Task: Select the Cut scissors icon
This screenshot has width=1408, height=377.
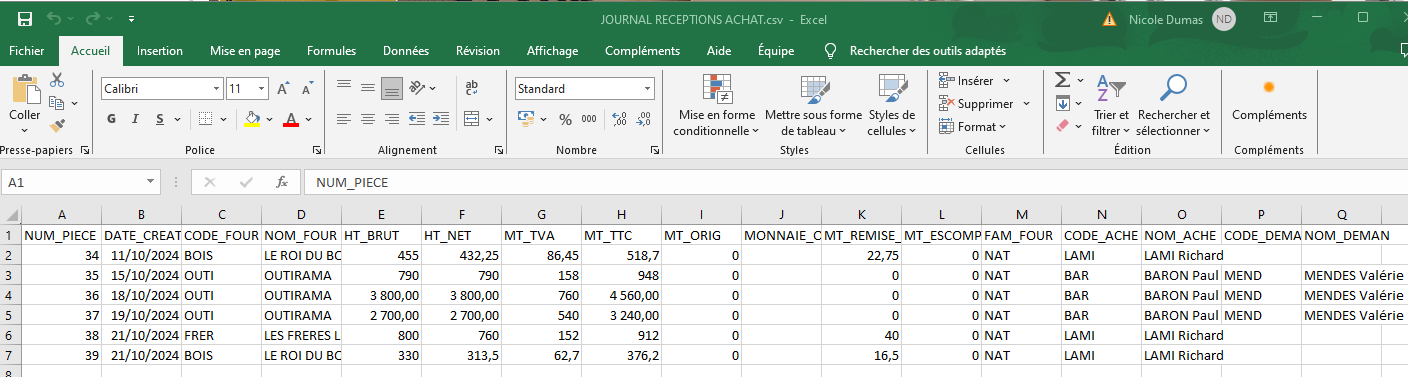Action: pyautogui.click(x=57, y=80)
